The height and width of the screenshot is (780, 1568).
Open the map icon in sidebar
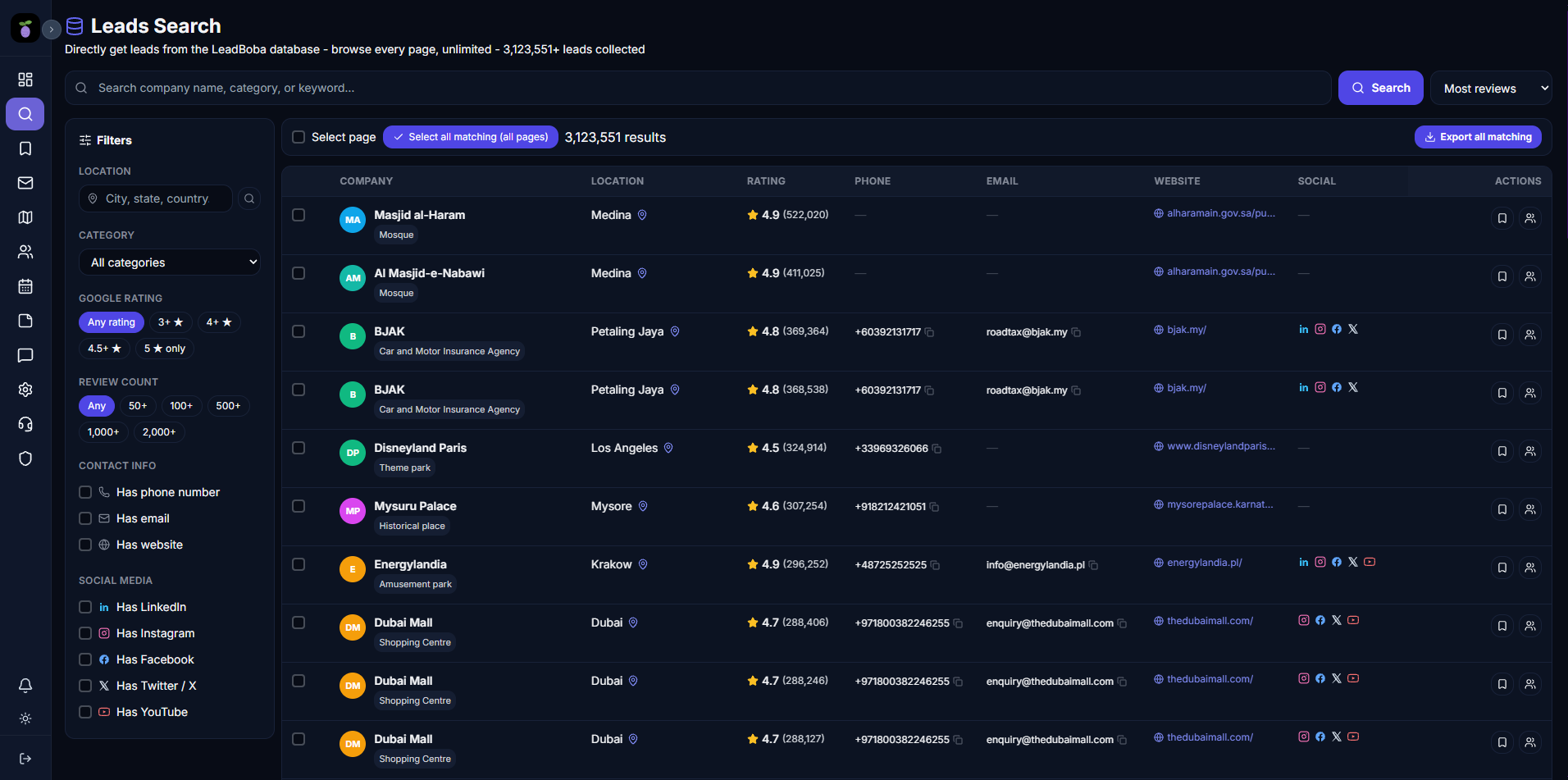[25, 217]
